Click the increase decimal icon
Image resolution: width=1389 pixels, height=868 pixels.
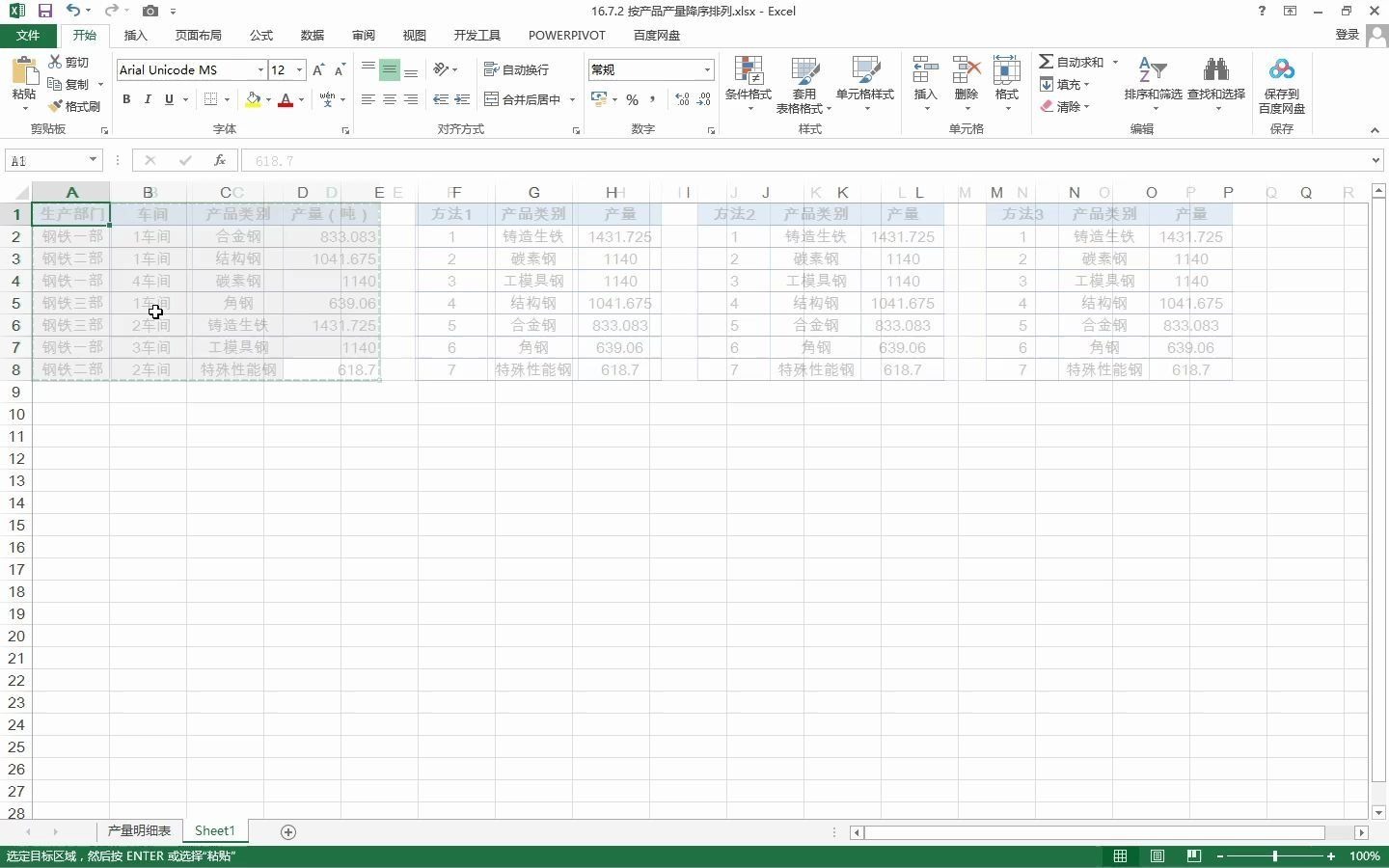click(682, 99)
